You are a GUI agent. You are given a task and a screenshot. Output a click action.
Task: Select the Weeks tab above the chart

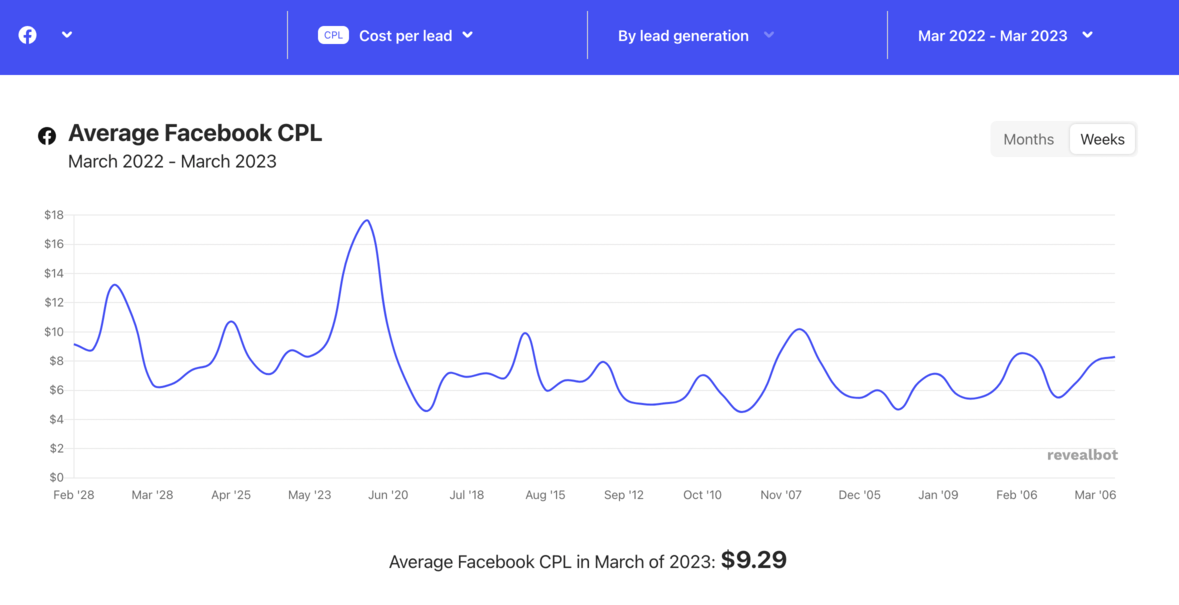tap(1102, 139)
